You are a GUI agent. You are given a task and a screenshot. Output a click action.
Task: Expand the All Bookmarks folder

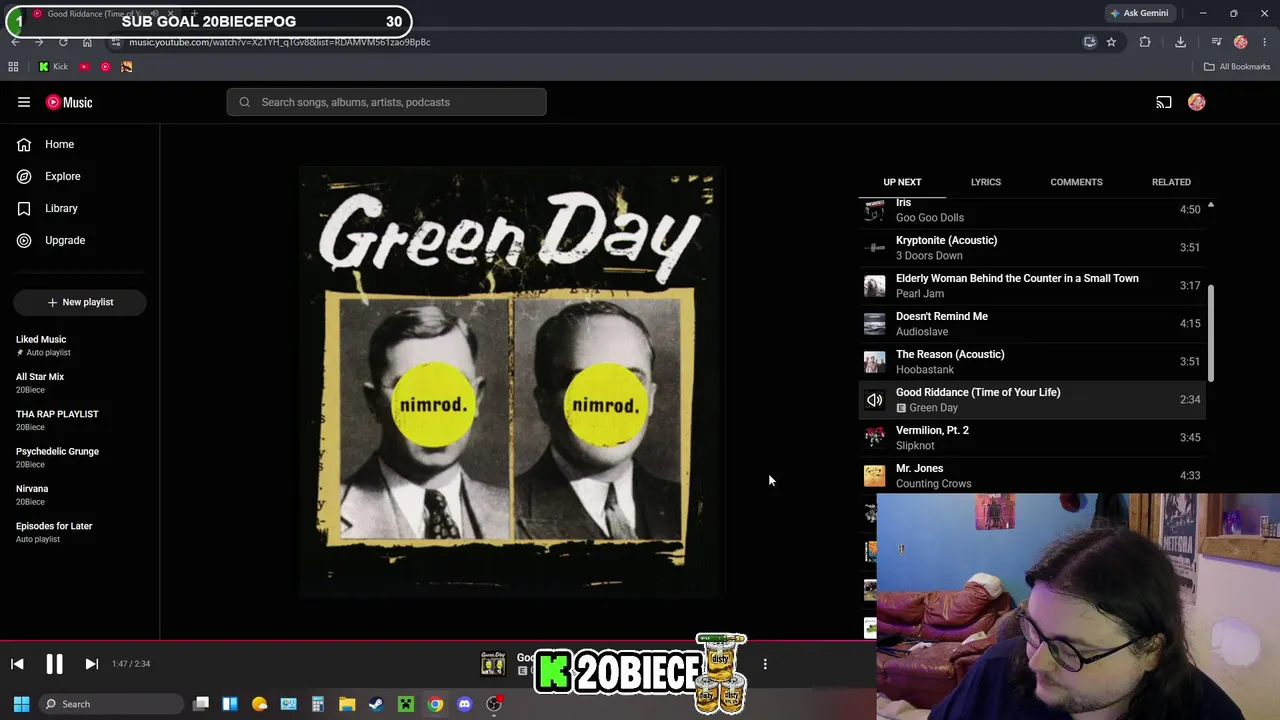tap(1237, 67)
